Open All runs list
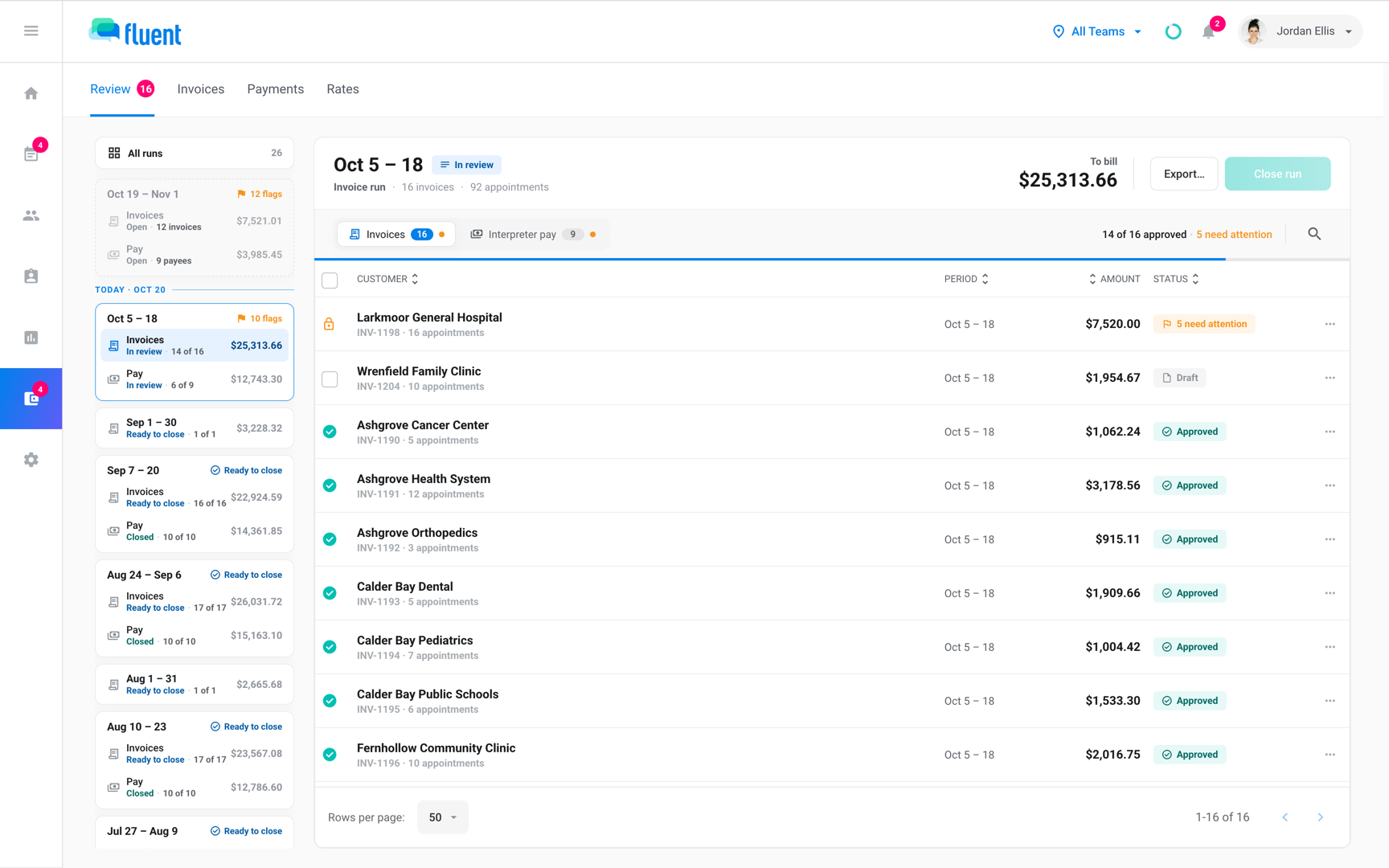This screenshot has width=1389, height=868. [195, 153]
